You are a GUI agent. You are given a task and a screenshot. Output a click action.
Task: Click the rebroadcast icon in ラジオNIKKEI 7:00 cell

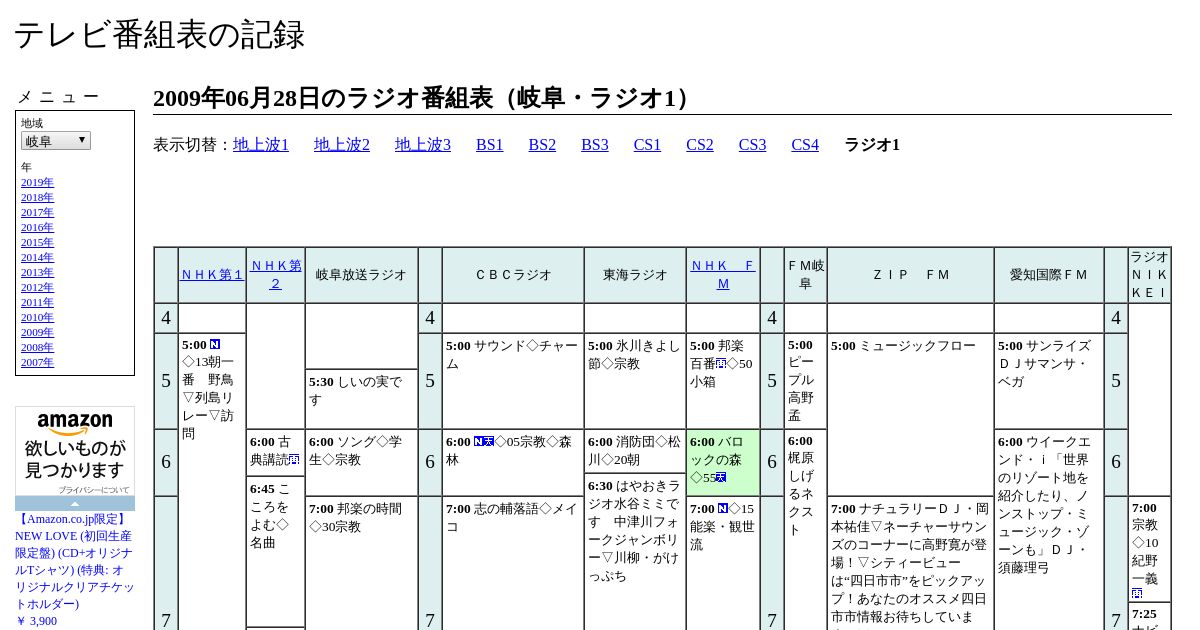[1137, 594]
